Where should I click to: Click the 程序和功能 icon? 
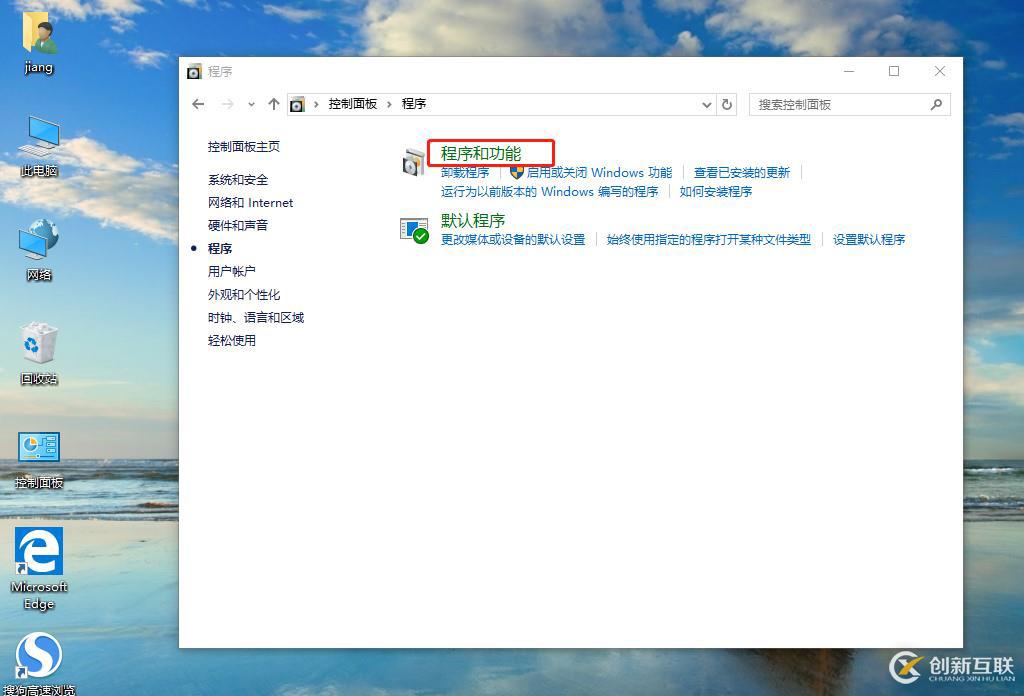414,163
